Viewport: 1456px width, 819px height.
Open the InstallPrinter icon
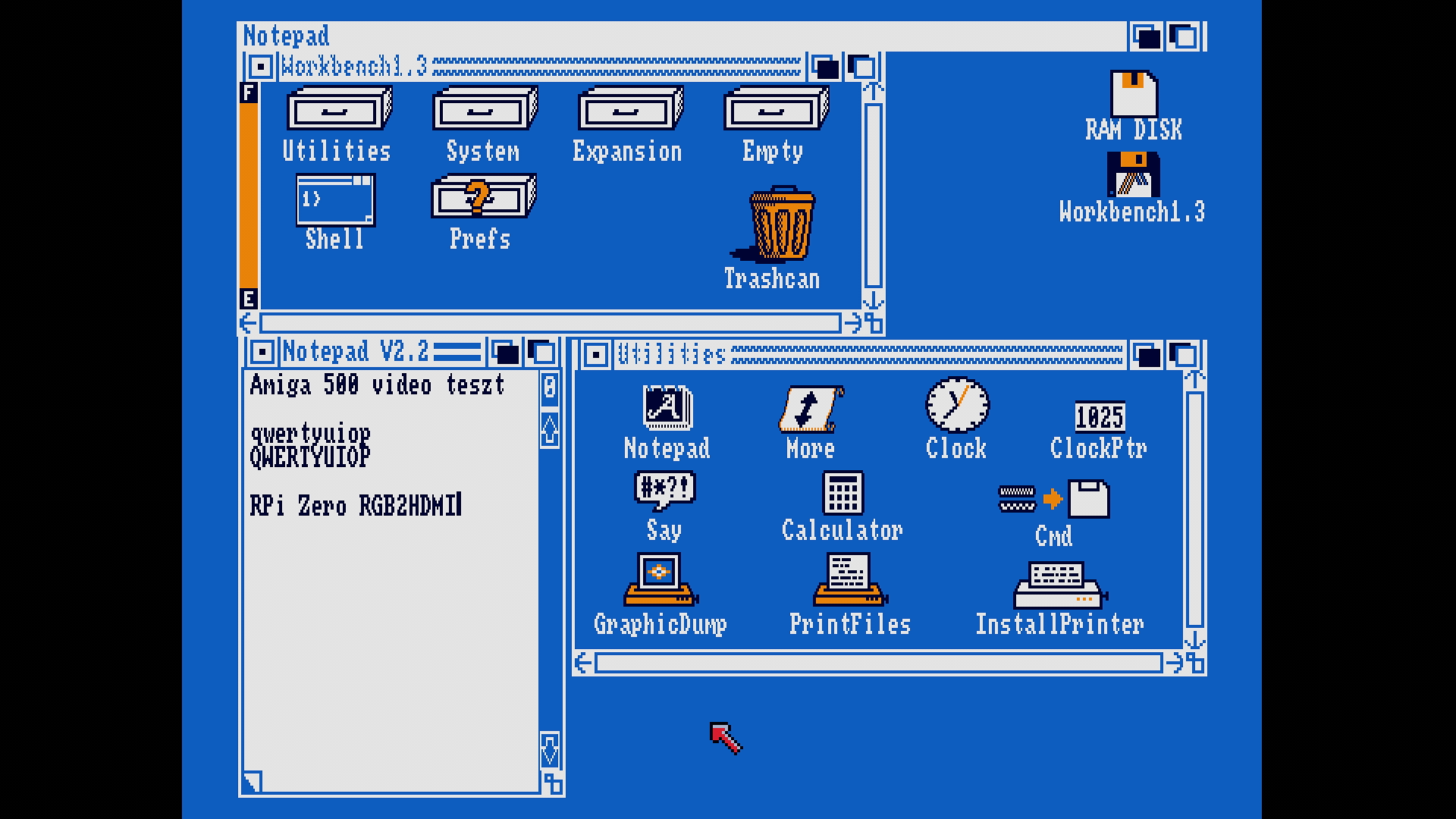coord(1059,585)
